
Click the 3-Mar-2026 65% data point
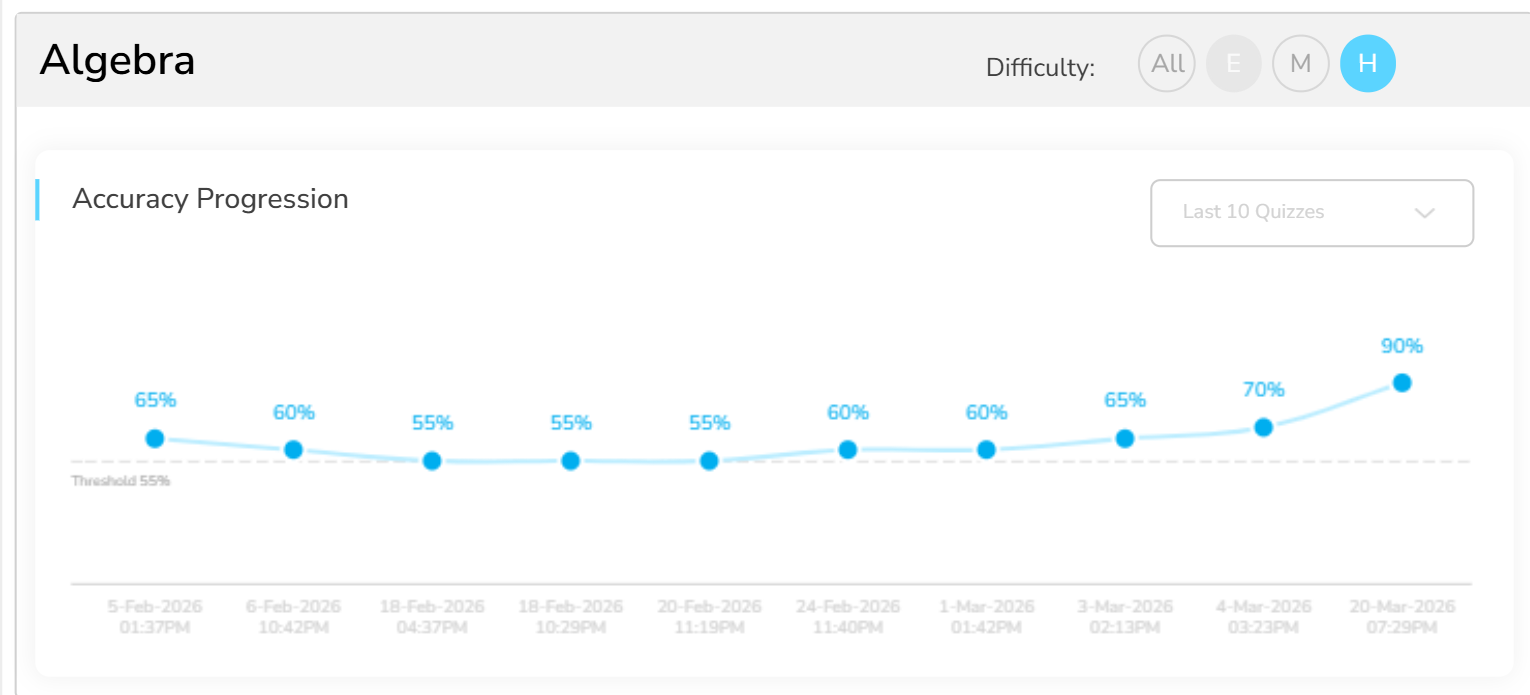point(1125,438)
